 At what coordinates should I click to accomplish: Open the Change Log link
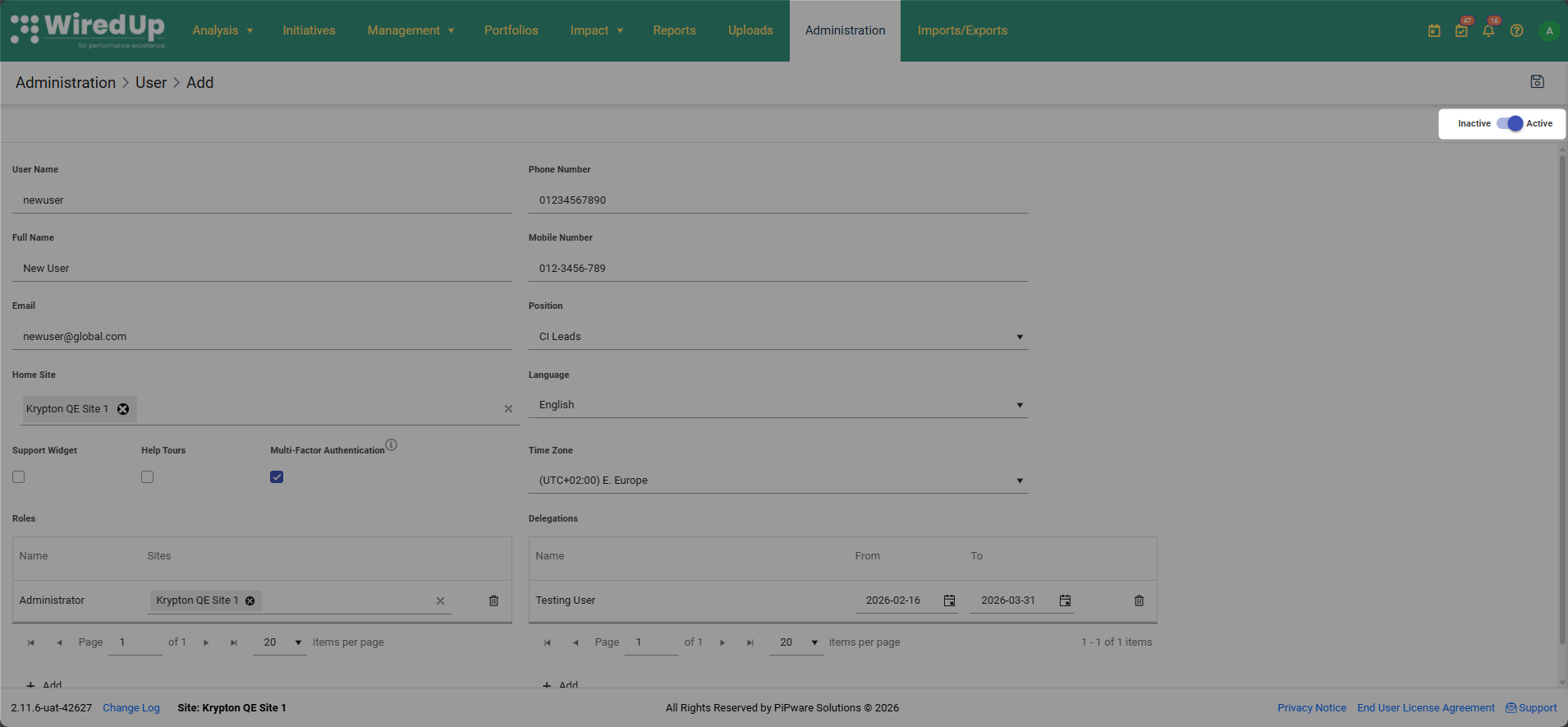[x=131, y=708]
